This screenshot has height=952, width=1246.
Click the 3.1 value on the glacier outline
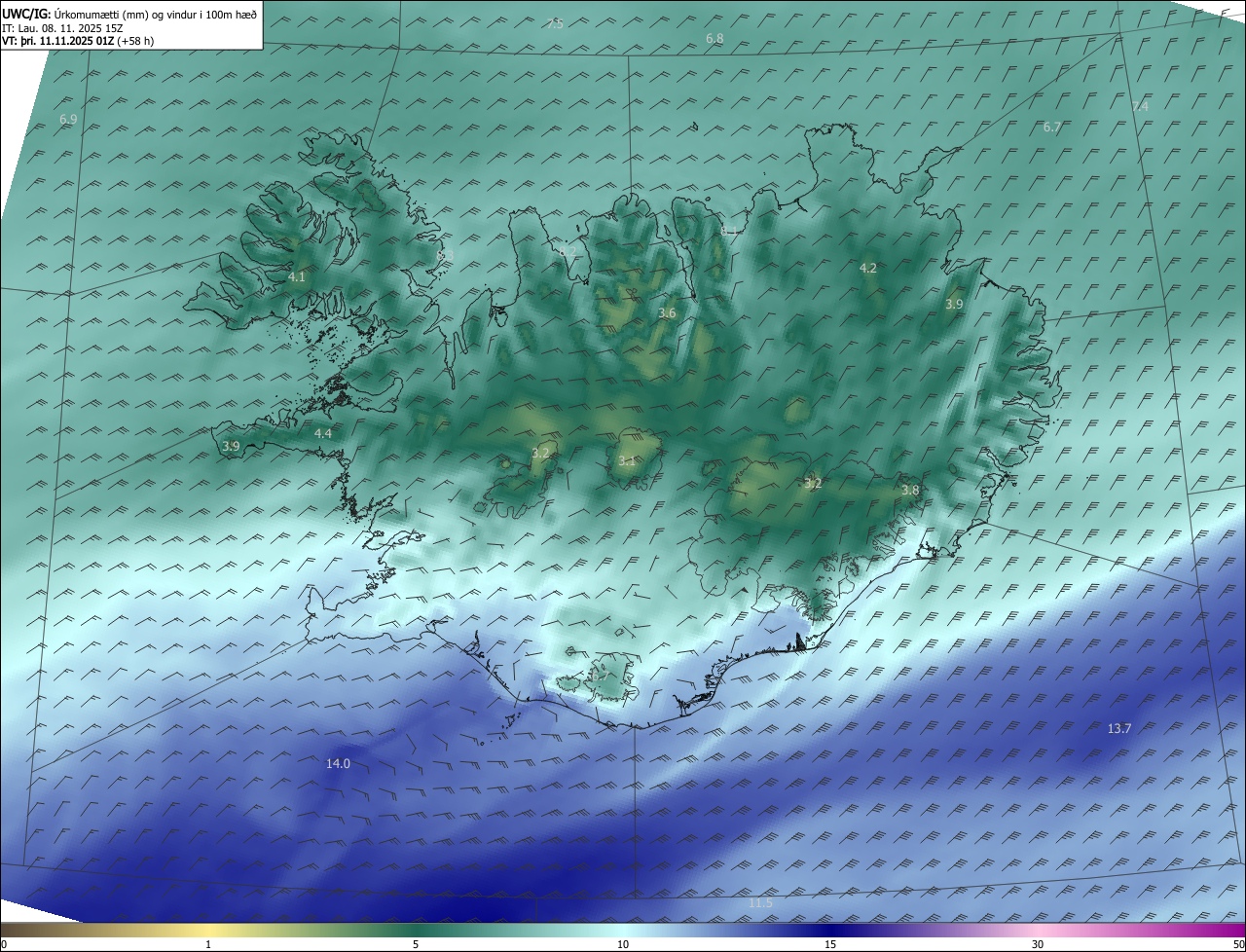tap(627, 461)
